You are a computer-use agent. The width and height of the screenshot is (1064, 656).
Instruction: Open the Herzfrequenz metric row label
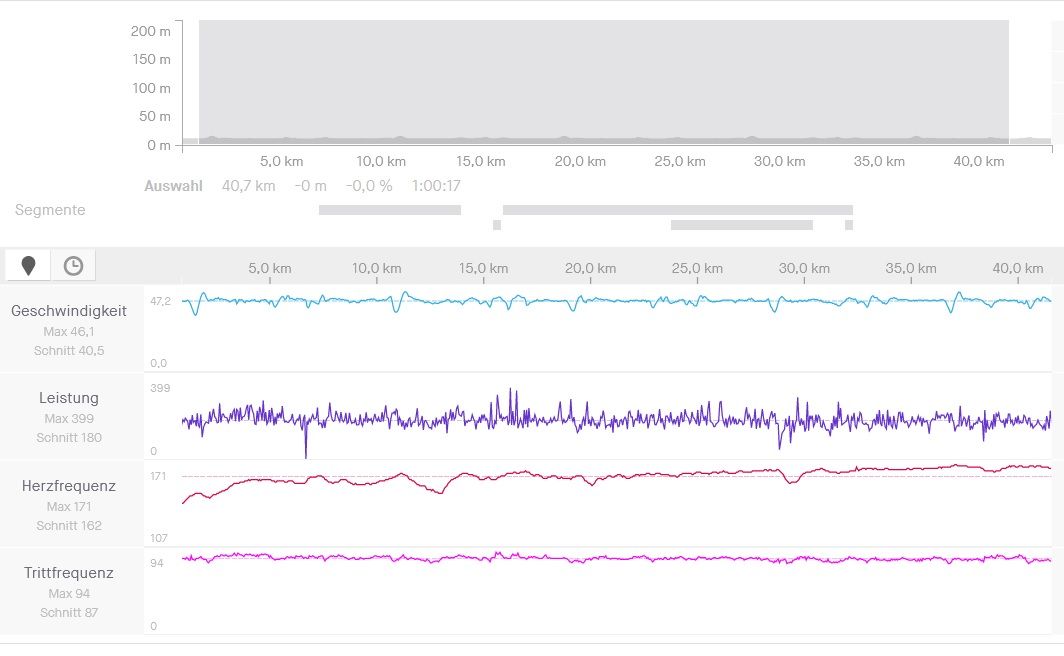[69, 486]
